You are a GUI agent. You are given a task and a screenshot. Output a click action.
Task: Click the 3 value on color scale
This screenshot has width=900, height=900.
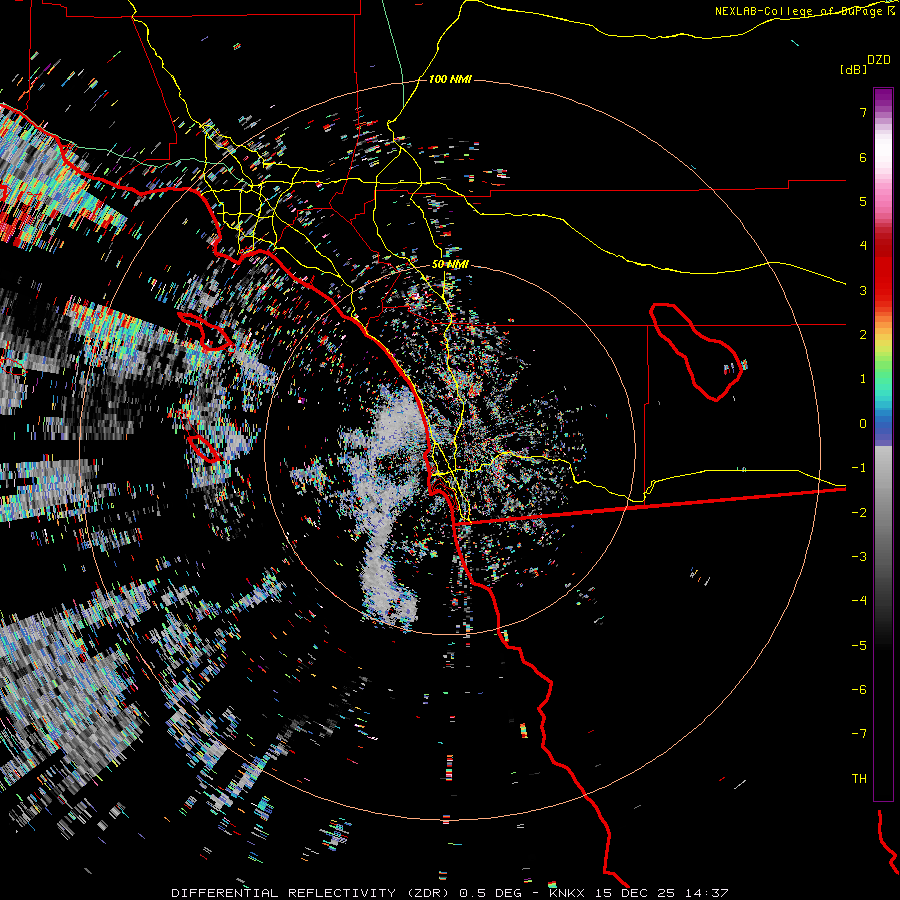click(x=863, y=290)
